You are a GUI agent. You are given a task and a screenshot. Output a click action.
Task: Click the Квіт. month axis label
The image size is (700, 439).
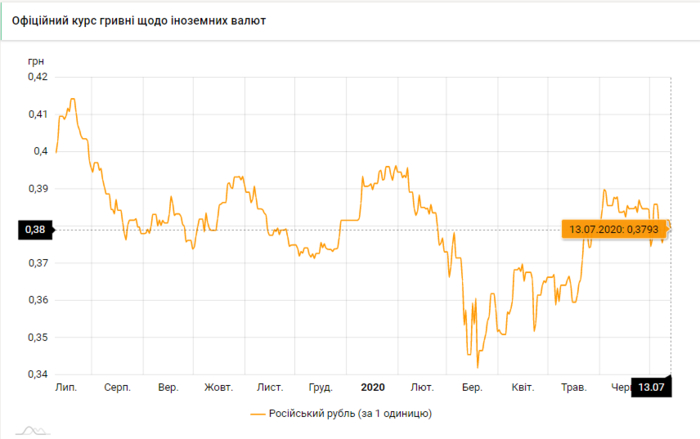click(x=522, y=386)
